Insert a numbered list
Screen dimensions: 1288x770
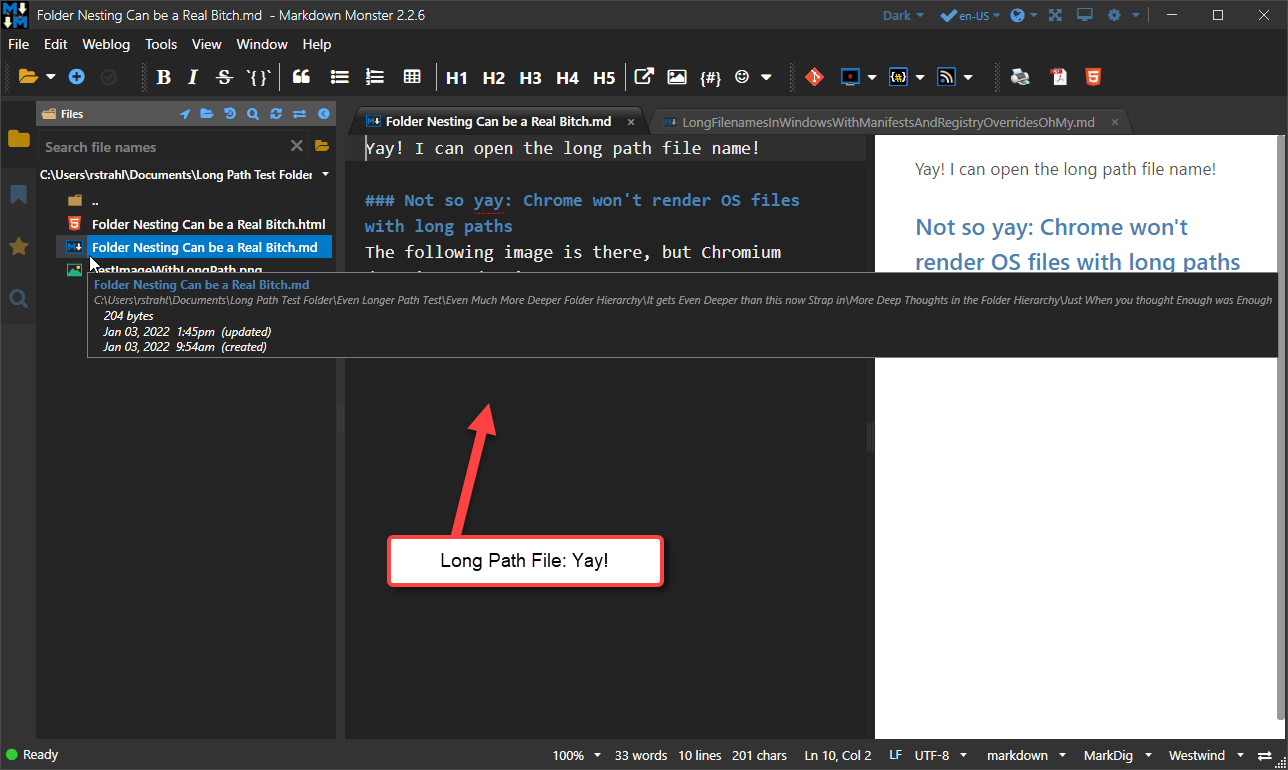coord(375,77)
